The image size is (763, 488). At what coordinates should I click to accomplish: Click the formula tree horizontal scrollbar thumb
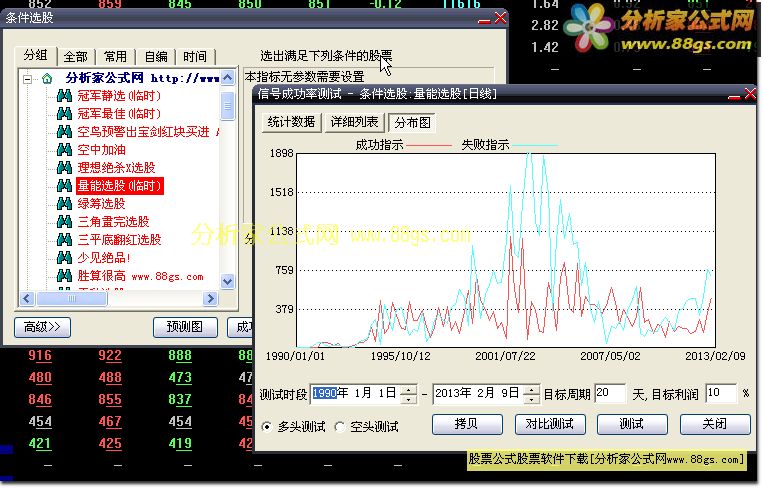(x=72, y=298)
